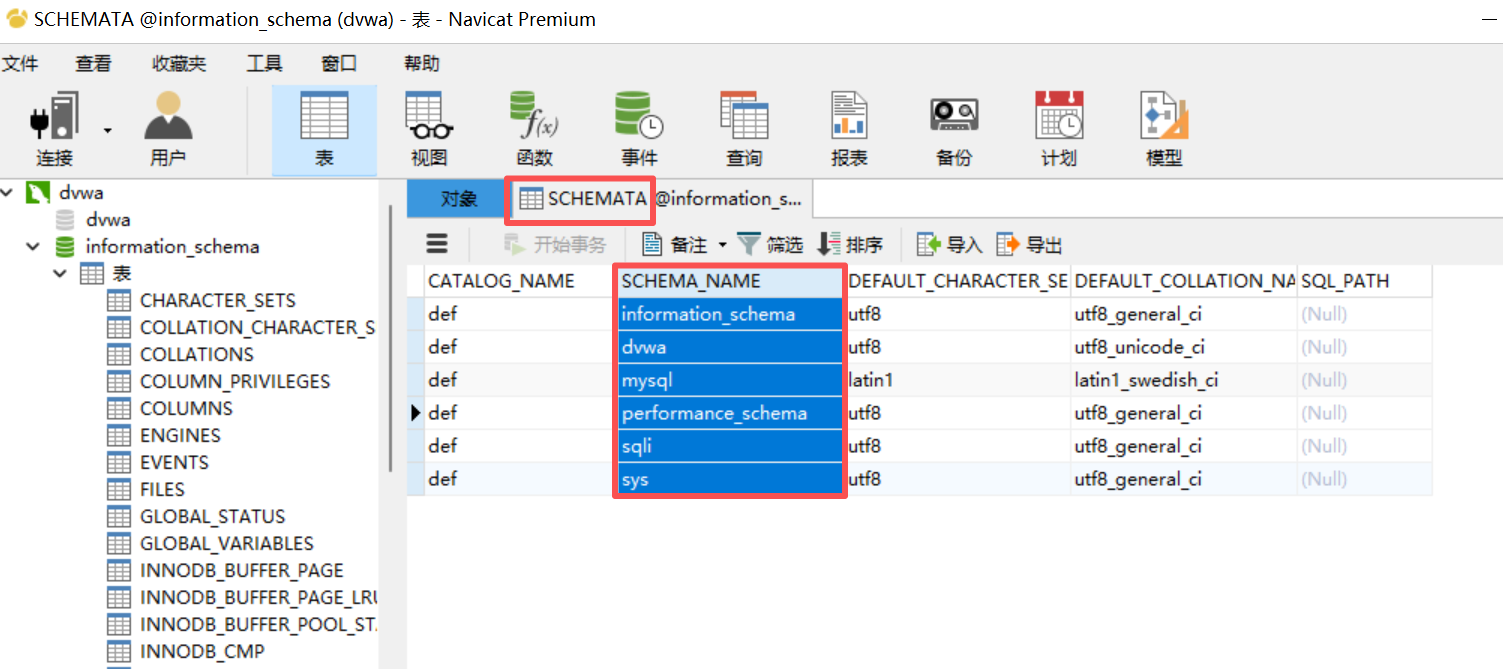Screen dimensions: 1503x669
Task: Collapse the dvwa connection node
Action: pyautogui.click(x=7, y=191)
